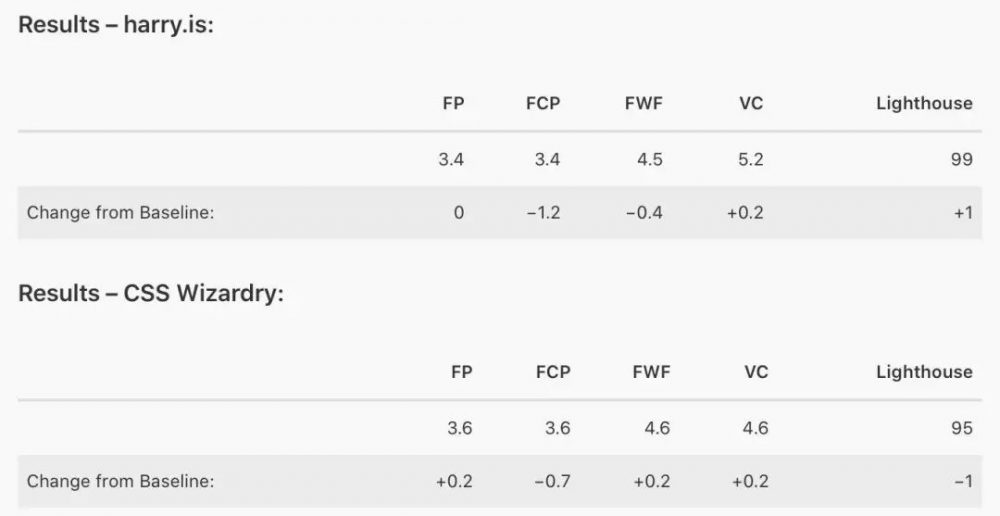Select the Lighthouse header in harry.is table
The width and height of the screenshot is (1000, 516).
coord(924,103)
